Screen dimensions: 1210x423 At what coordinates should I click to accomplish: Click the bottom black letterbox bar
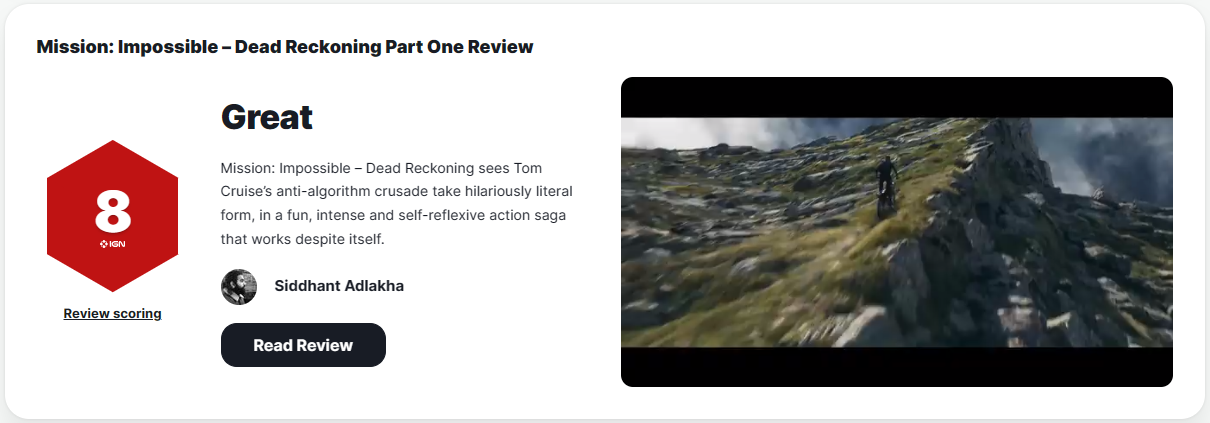896,367
